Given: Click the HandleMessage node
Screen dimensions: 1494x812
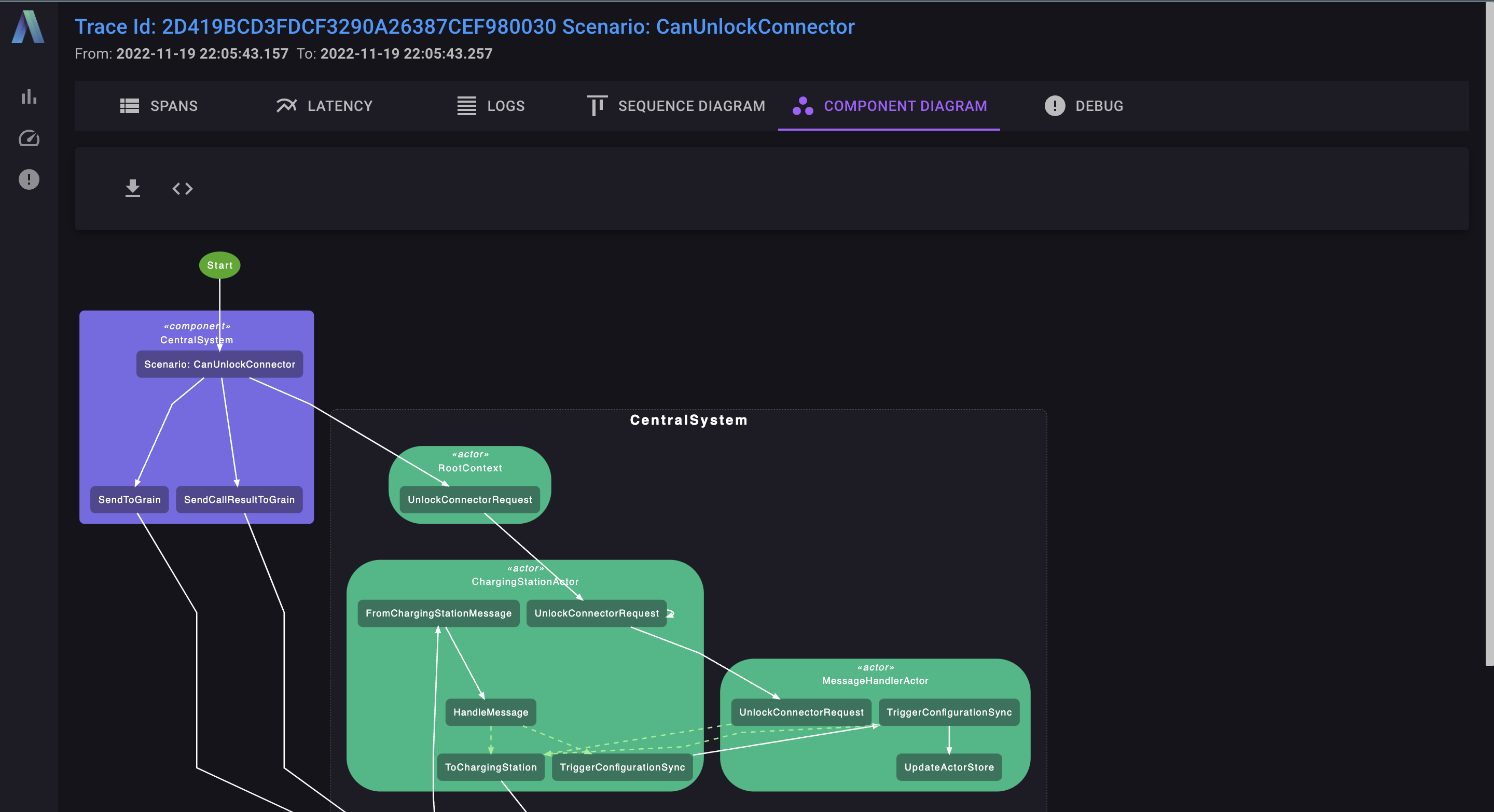Looking at the screenshot, I should 491,712.
